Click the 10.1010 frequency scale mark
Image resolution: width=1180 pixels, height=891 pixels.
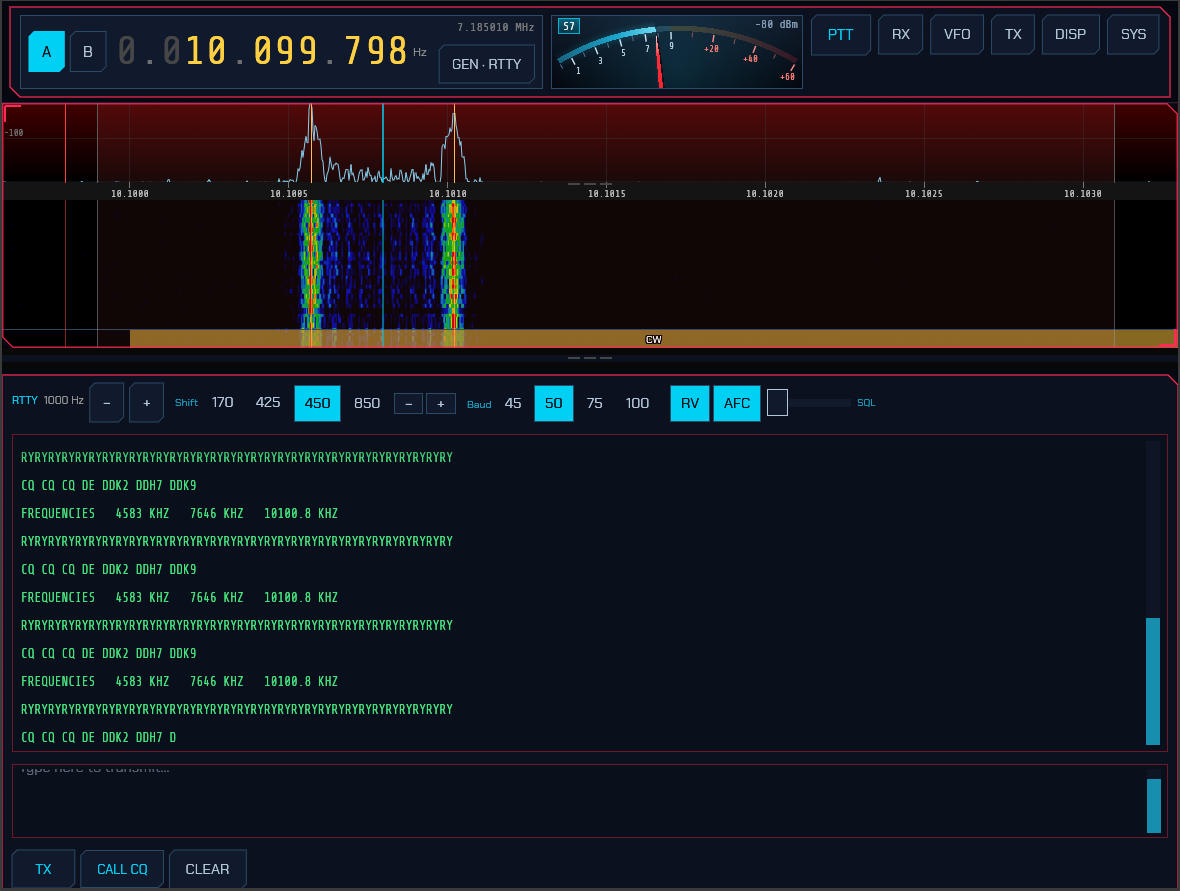(x=448, y=193)
